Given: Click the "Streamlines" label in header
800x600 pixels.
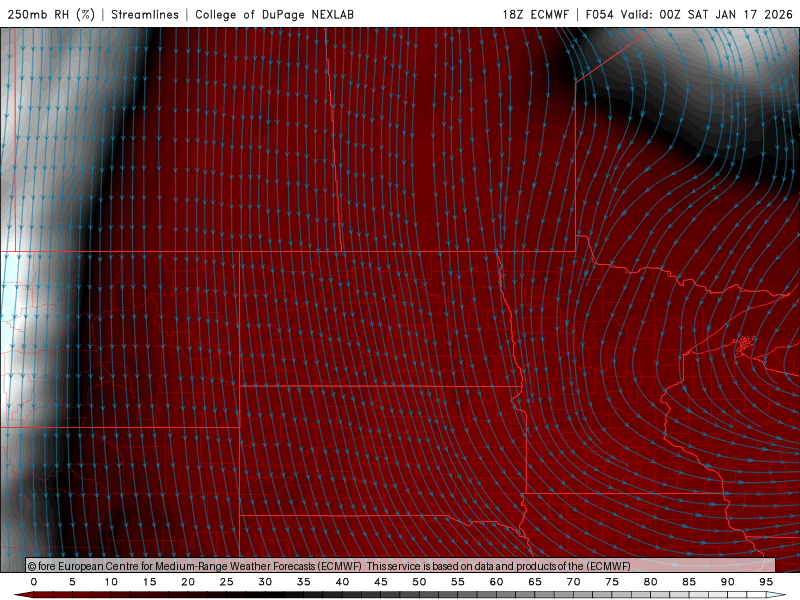Looking at the screenshot, I should pos(145,14).
